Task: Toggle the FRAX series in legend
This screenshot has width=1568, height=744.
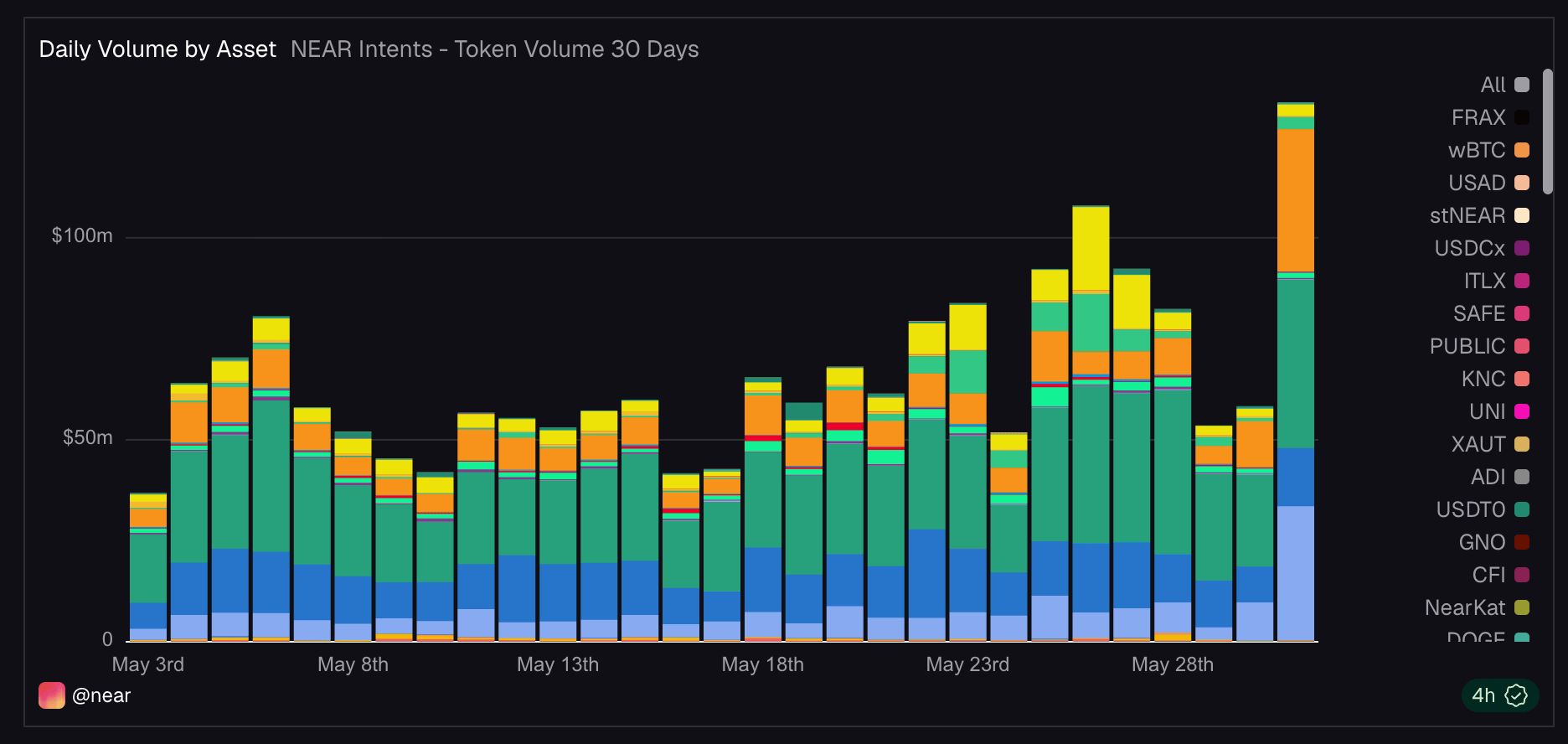Action: point(1491,117)
